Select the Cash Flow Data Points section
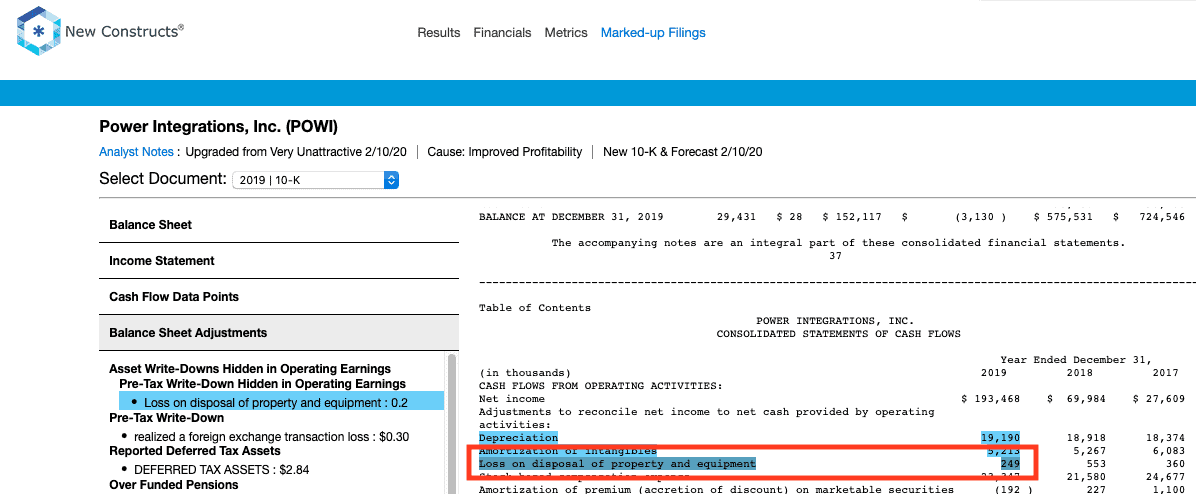The image size is (1196, 494). 279,297
